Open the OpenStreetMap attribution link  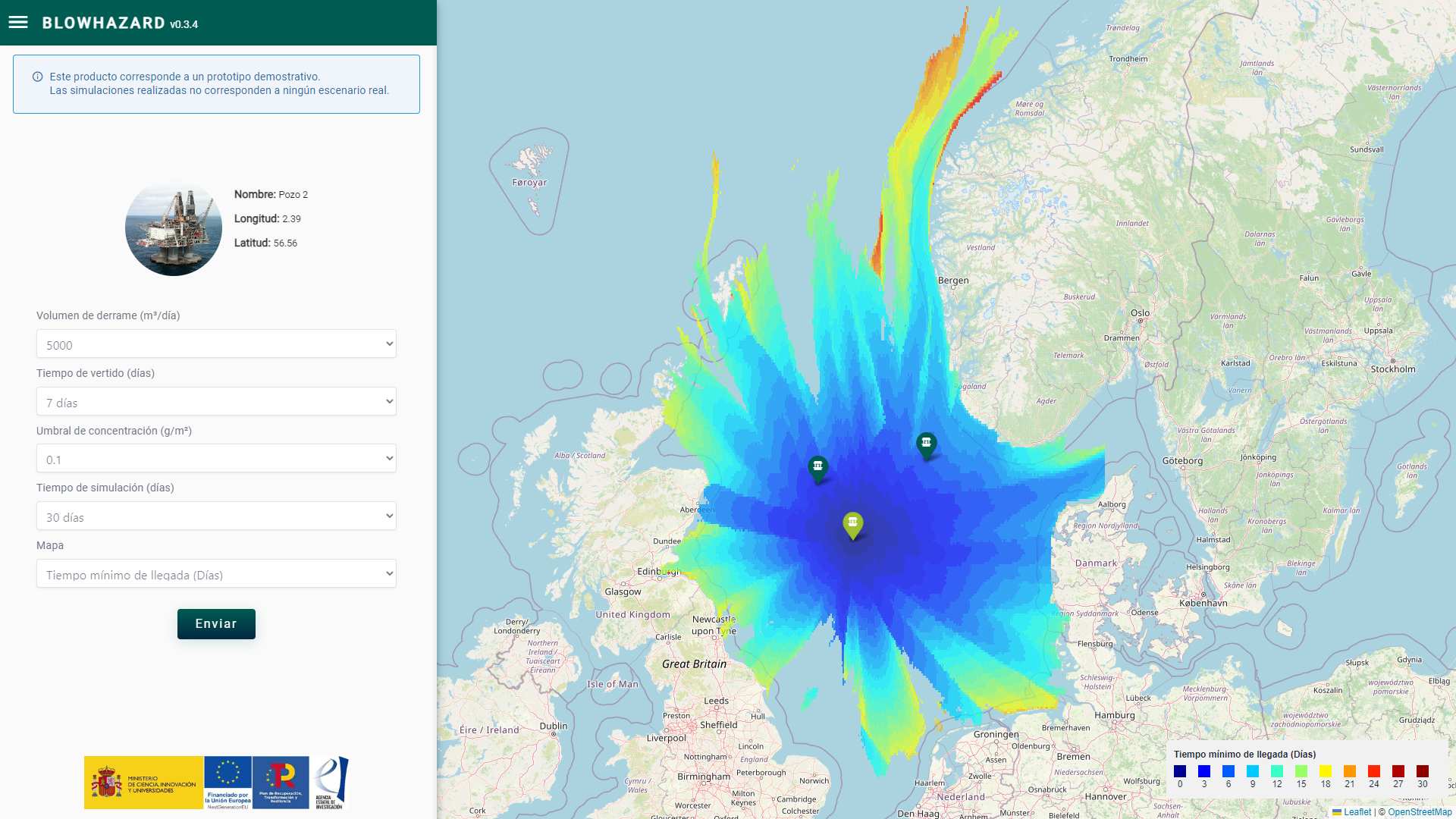click(1420, 812)
